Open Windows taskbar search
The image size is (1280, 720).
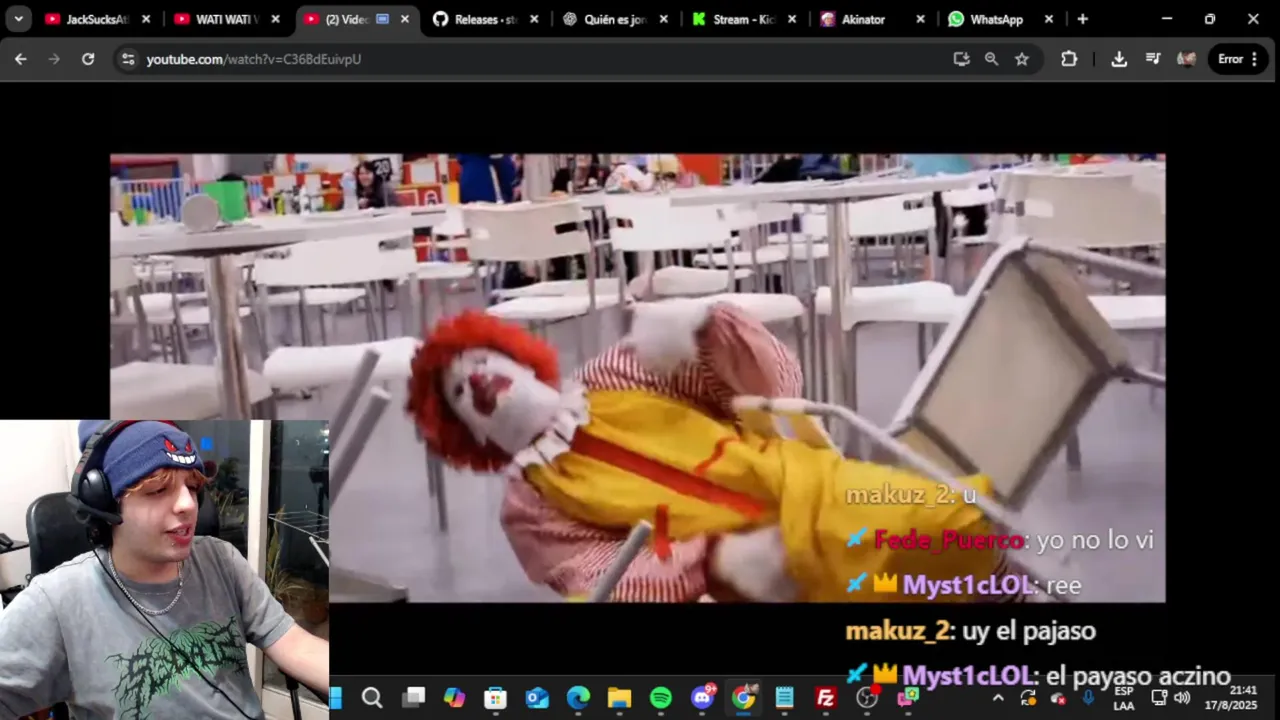point(372,698)
